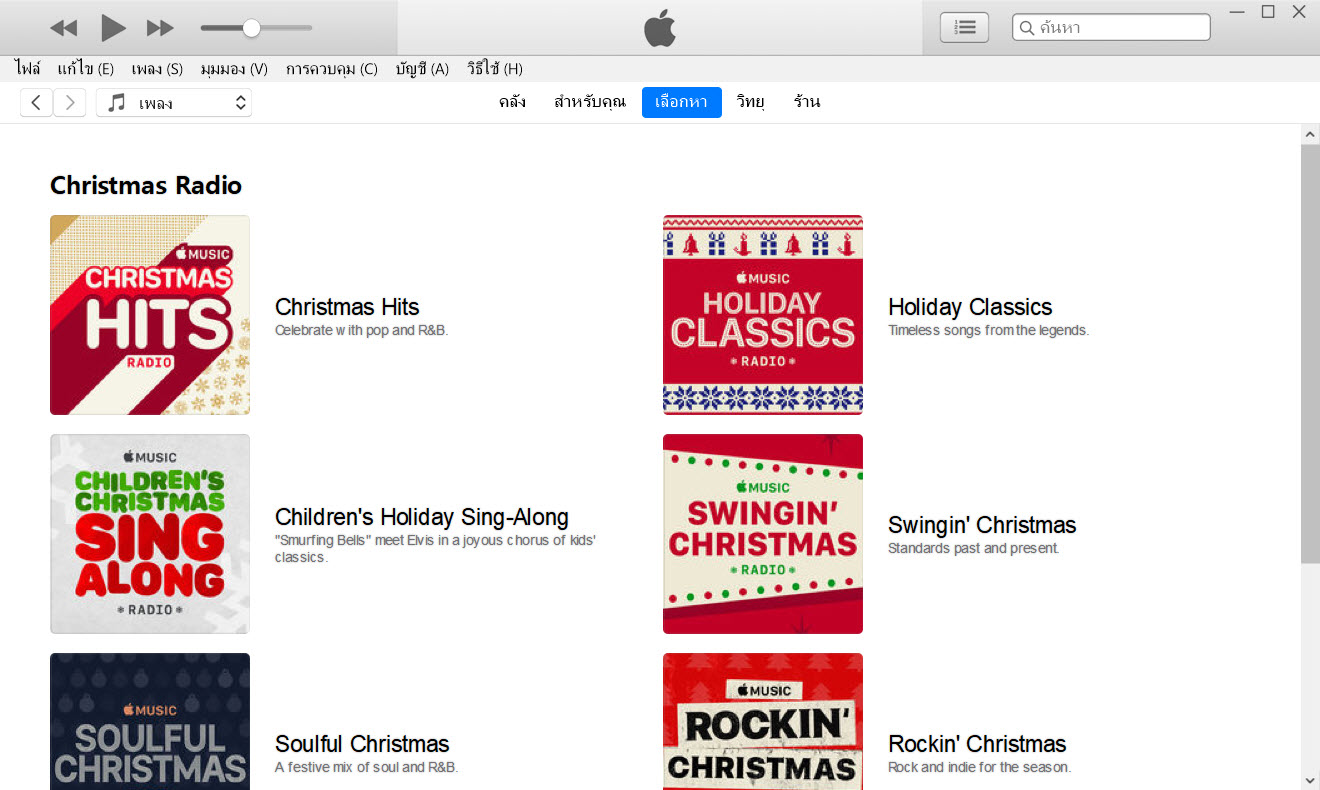Open the มุมมอง (V) menu
1320x790 pixels.
coord(234,69)
